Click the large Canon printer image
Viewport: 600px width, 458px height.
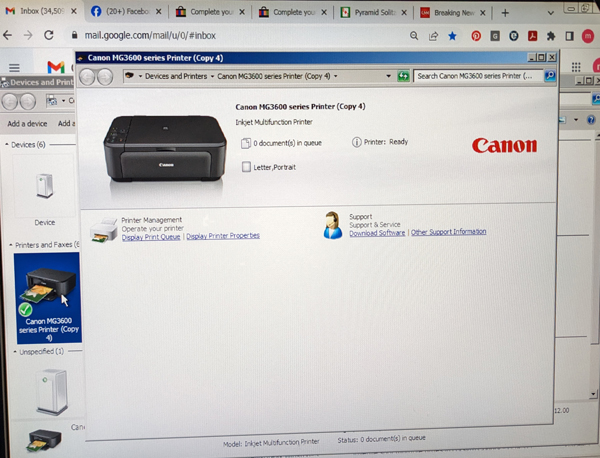(x=165, y=148)
